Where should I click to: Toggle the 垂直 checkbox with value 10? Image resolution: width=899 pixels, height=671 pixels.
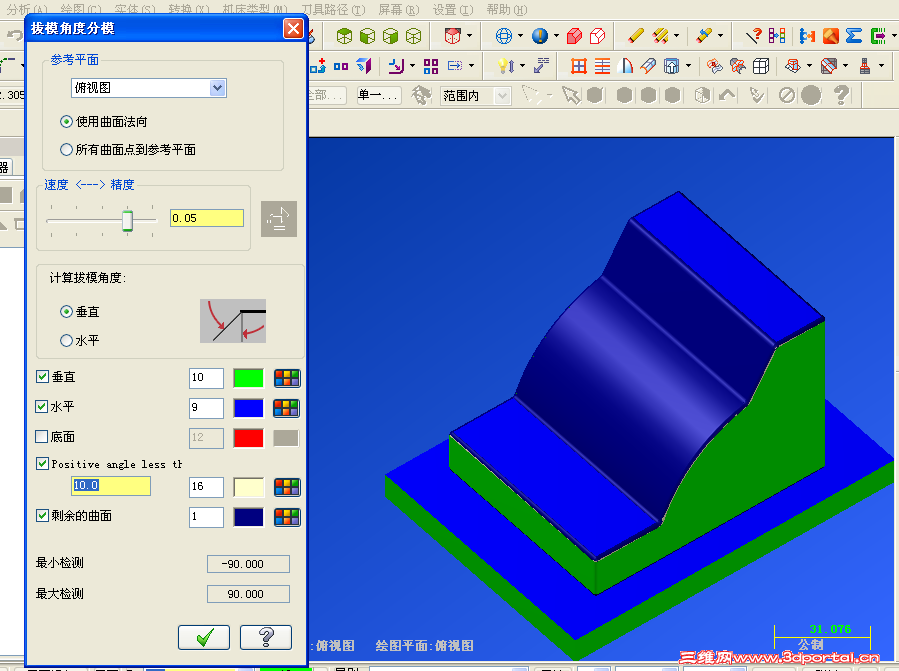(42, 377)
